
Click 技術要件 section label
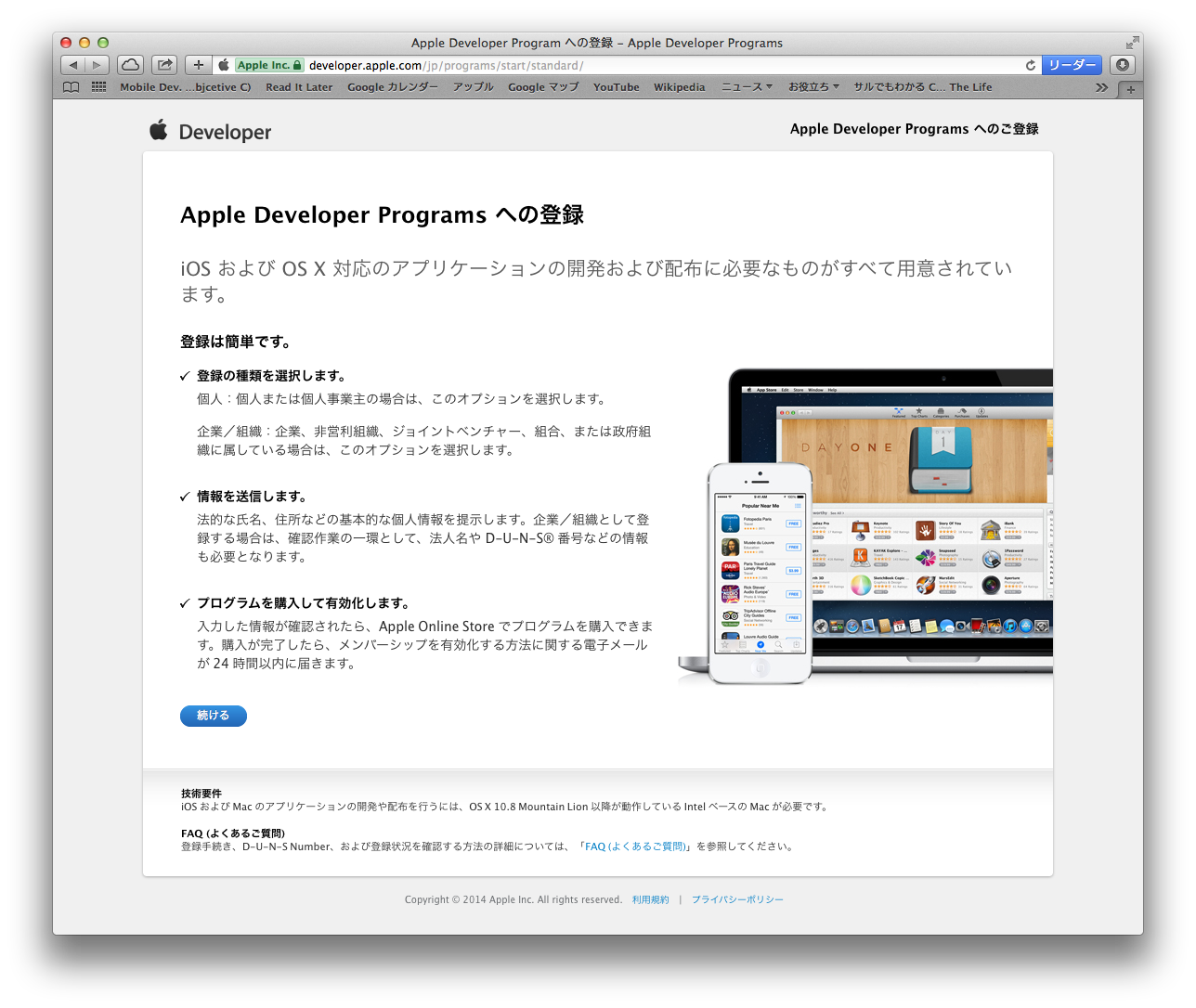(x=201, y=794)
